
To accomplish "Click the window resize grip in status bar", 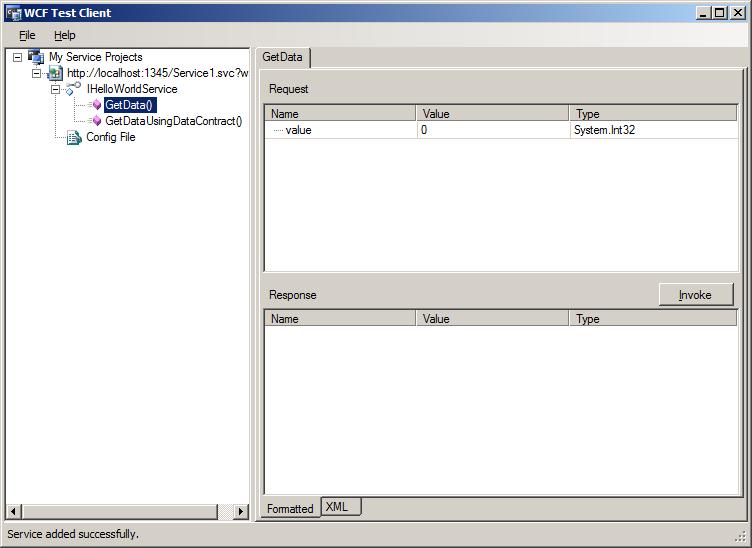I will (x=741, y=537).
